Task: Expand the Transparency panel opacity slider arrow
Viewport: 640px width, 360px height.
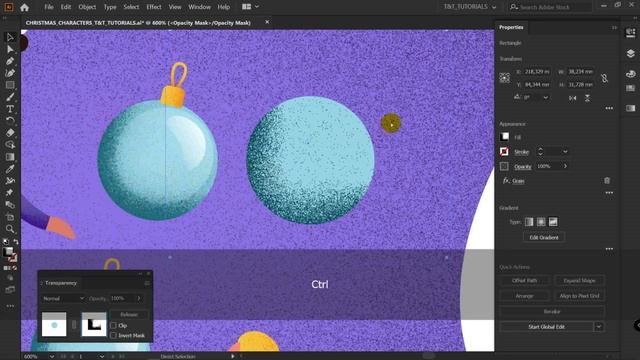Action: (x=139, y=298)
